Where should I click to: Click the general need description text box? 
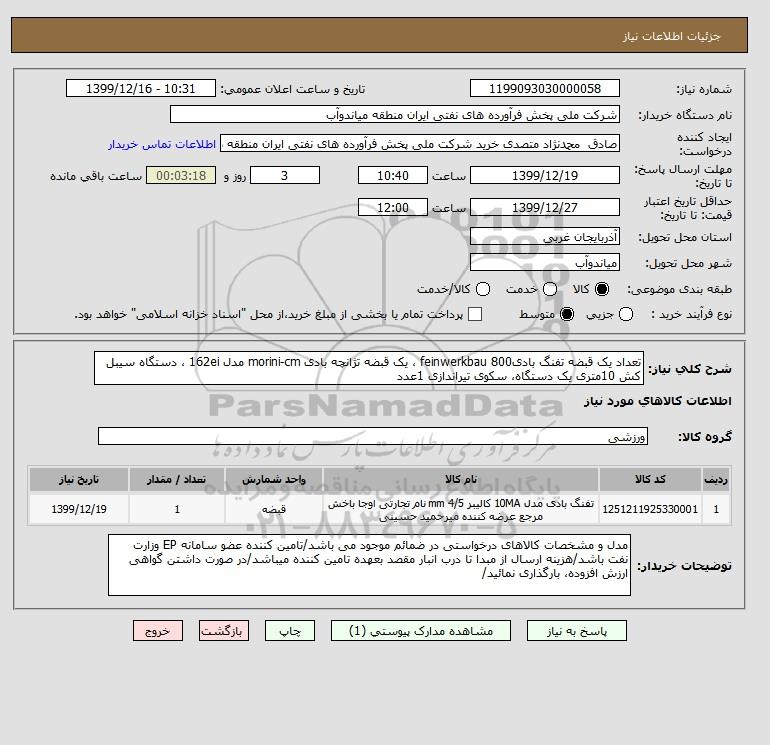pos(369,368)
